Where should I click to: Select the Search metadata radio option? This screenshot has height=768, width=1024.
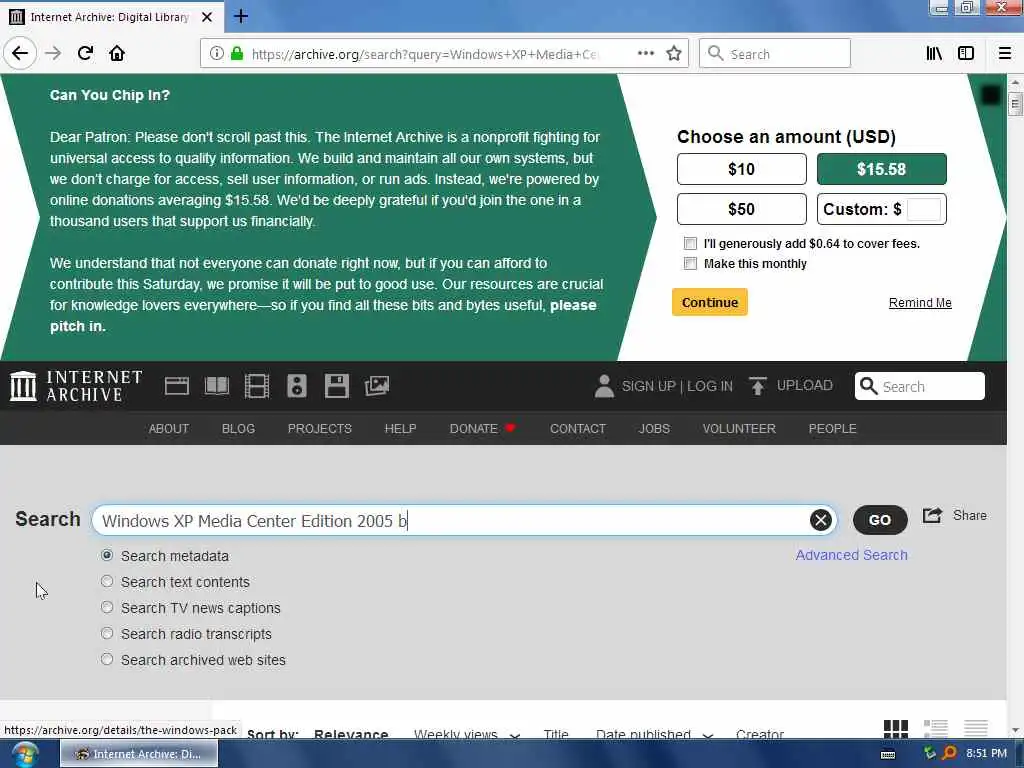[x=107, y=555]
